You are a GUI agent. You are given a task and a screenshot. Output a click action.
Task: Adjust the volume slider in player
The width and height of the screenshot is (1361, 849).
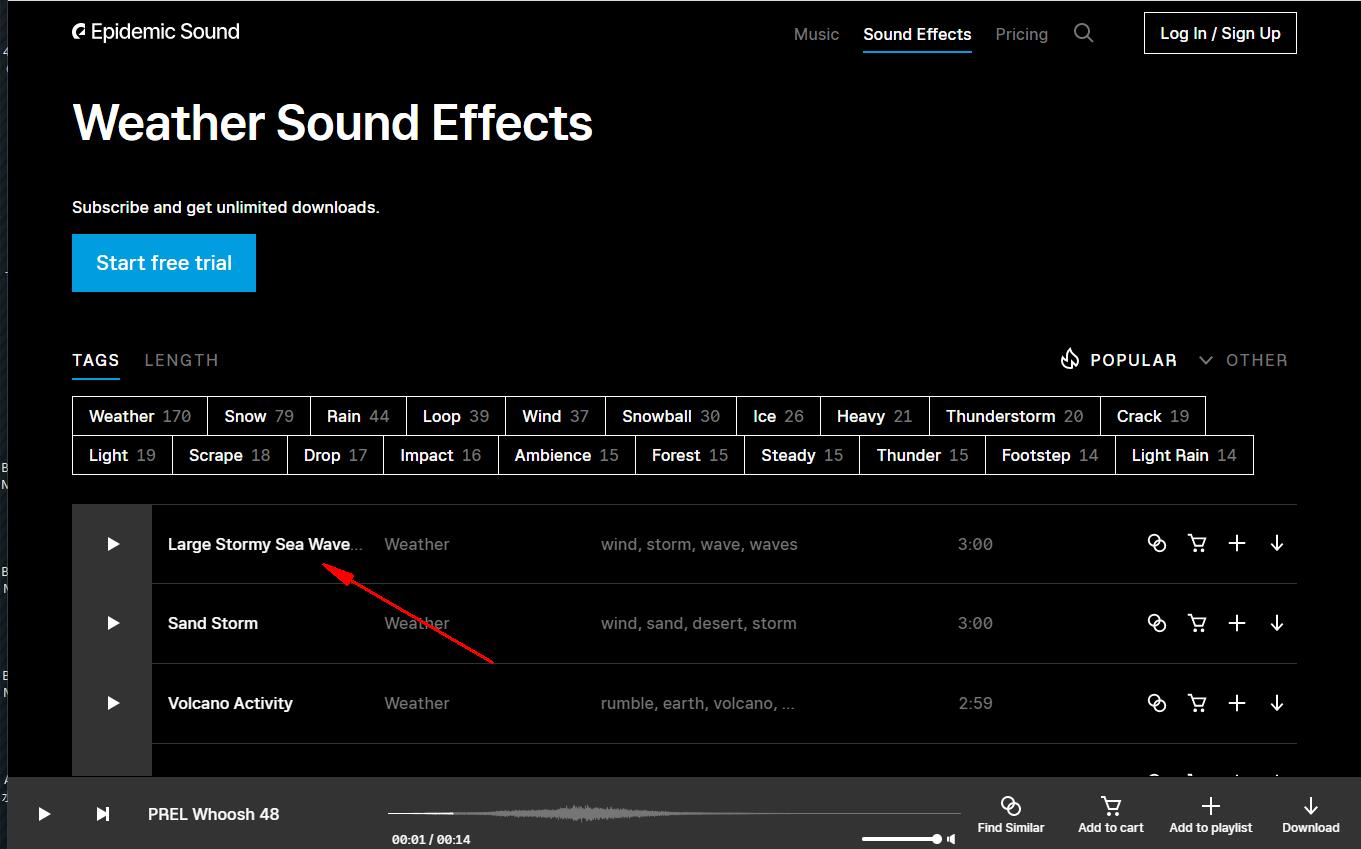pyautogui.click(x=900, y=839)
